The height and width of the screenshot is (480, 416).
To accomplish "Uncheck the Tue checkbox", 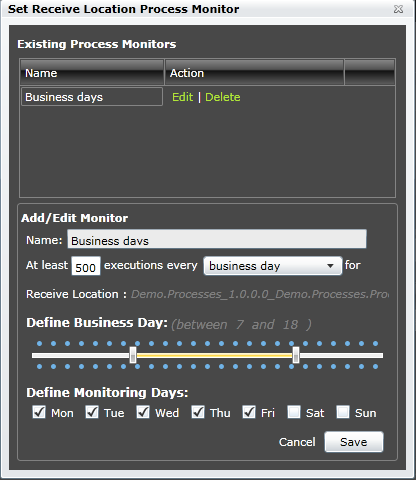I will click(x=92, y=412).
